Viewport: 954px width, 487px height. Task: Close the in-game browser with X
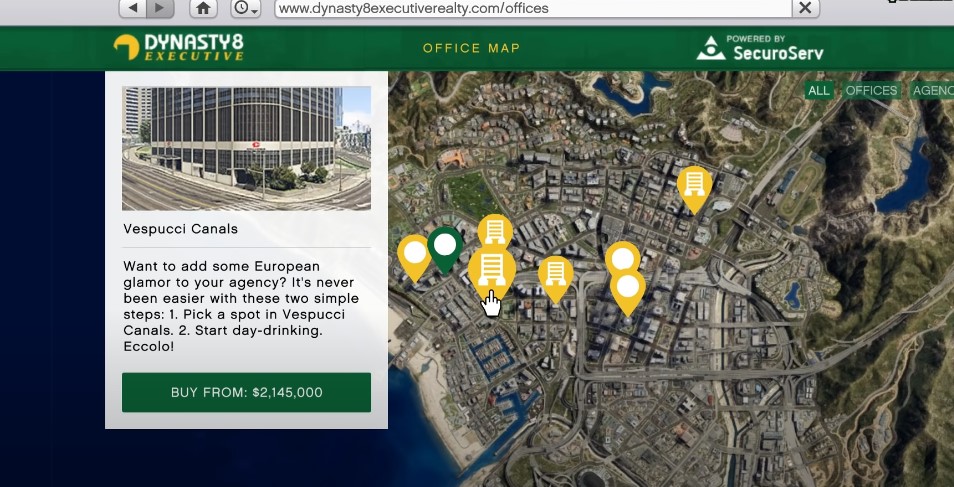pos(805,8)
